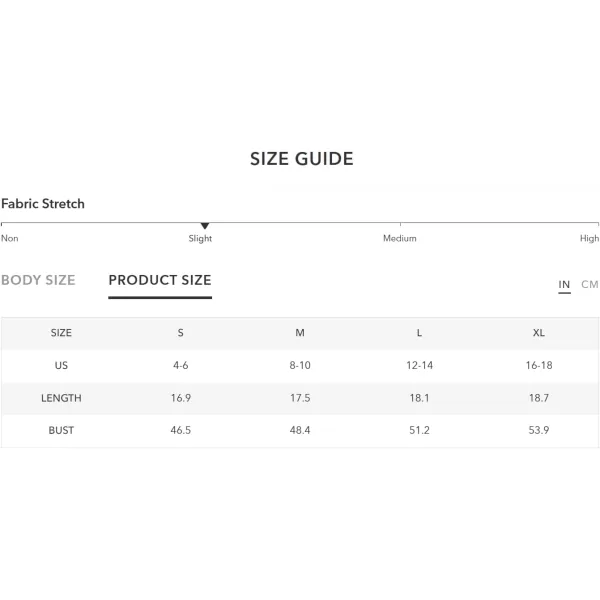600x600 pixels.
Task: Select the PRODUCT SIZE tab
Action: pyautogui.click(x=160, y=280)
